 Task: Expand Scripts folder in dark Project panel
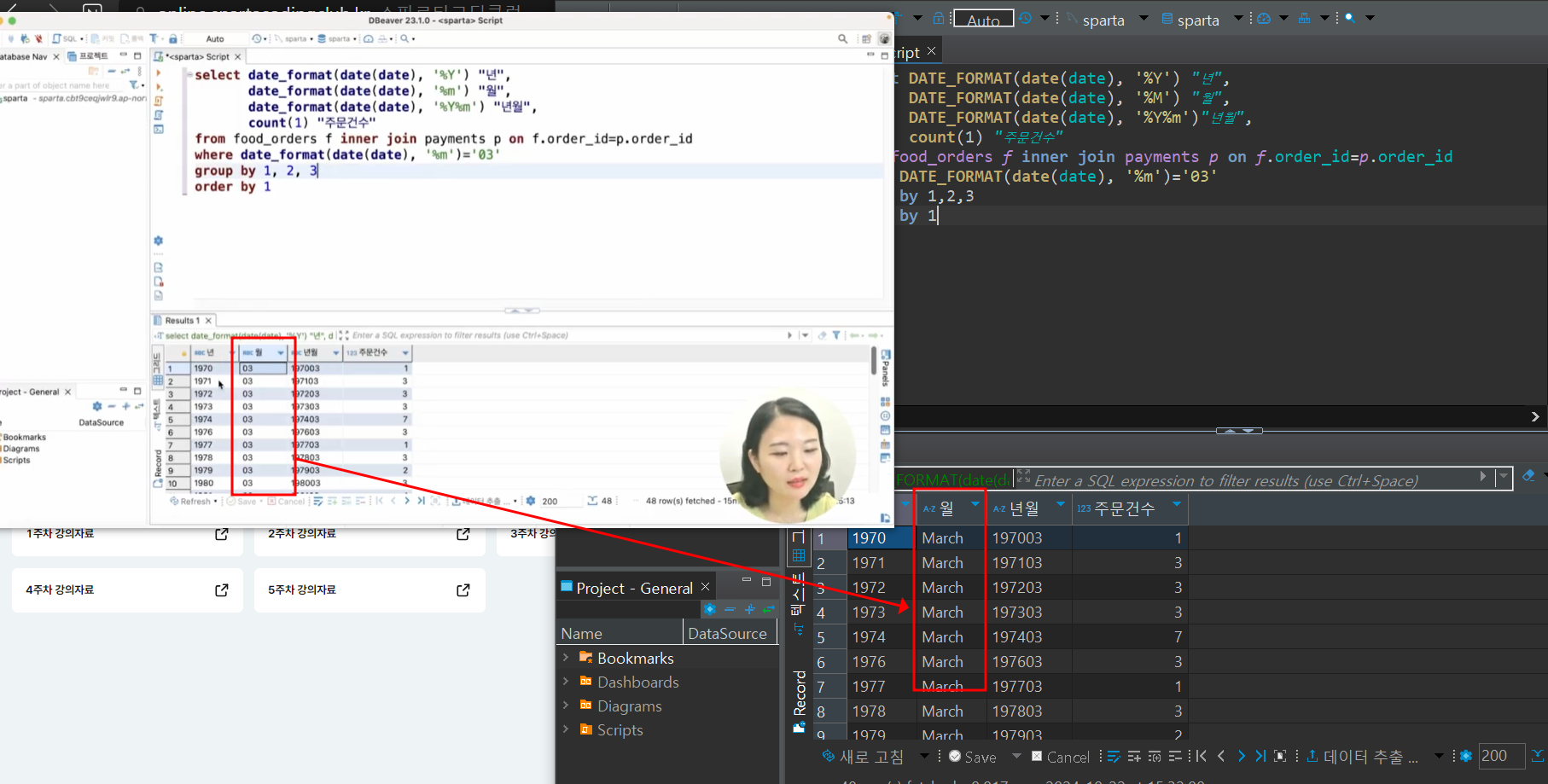pos(566,729)
